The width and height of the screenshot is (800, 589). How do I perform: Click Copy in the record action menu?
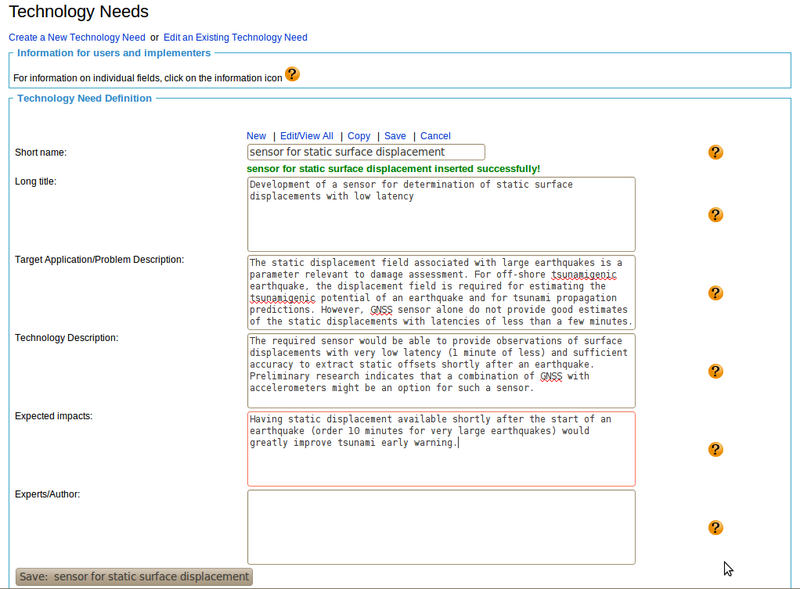coord(359,136)
